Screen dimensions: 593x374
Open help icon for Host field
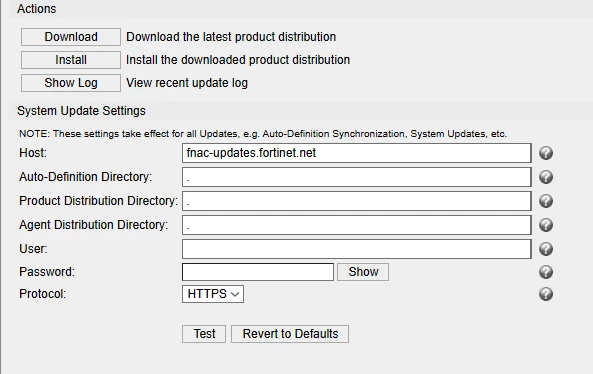point(546,153)
